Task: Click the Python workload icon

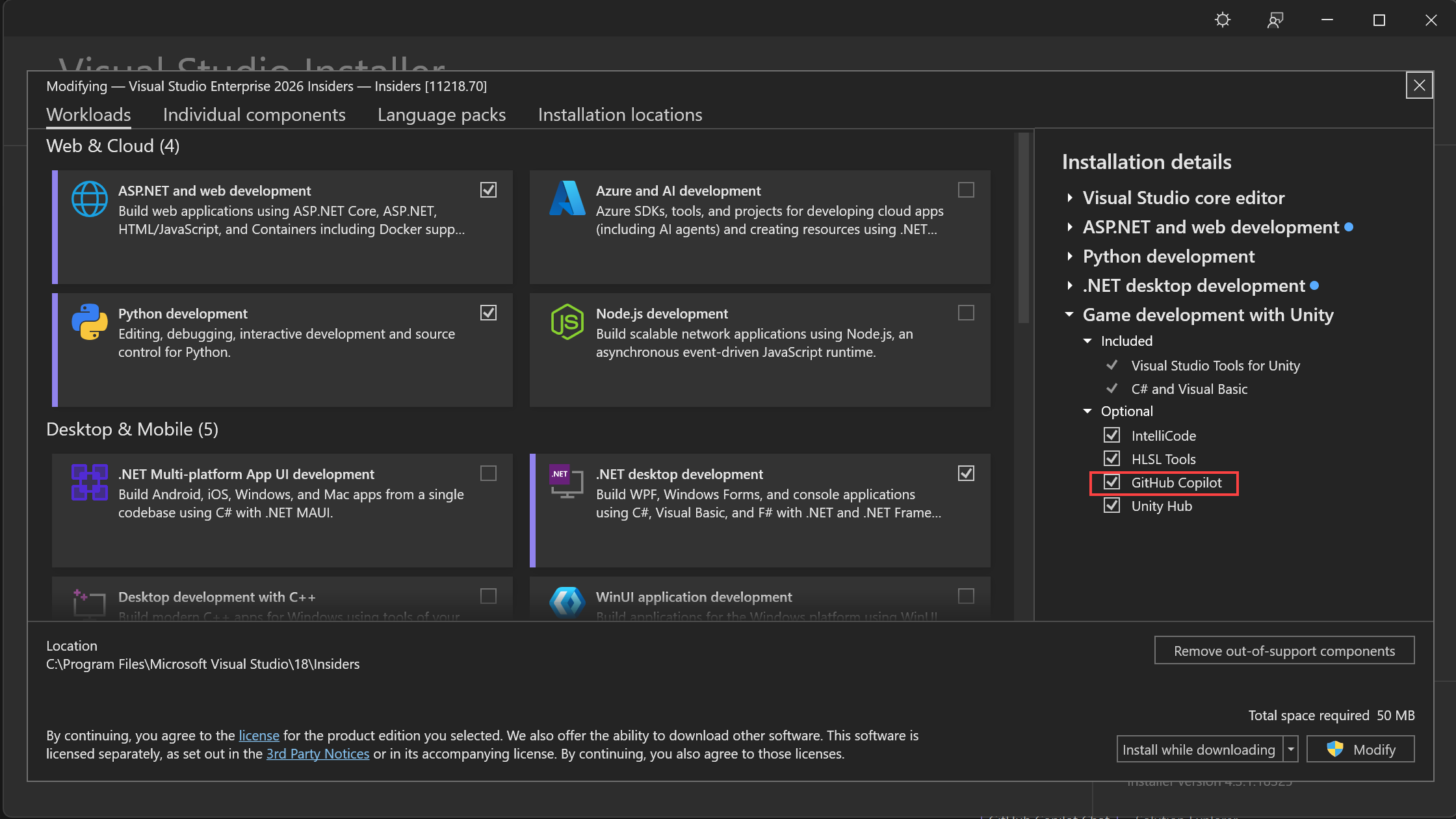Action: tap(89, 321)
